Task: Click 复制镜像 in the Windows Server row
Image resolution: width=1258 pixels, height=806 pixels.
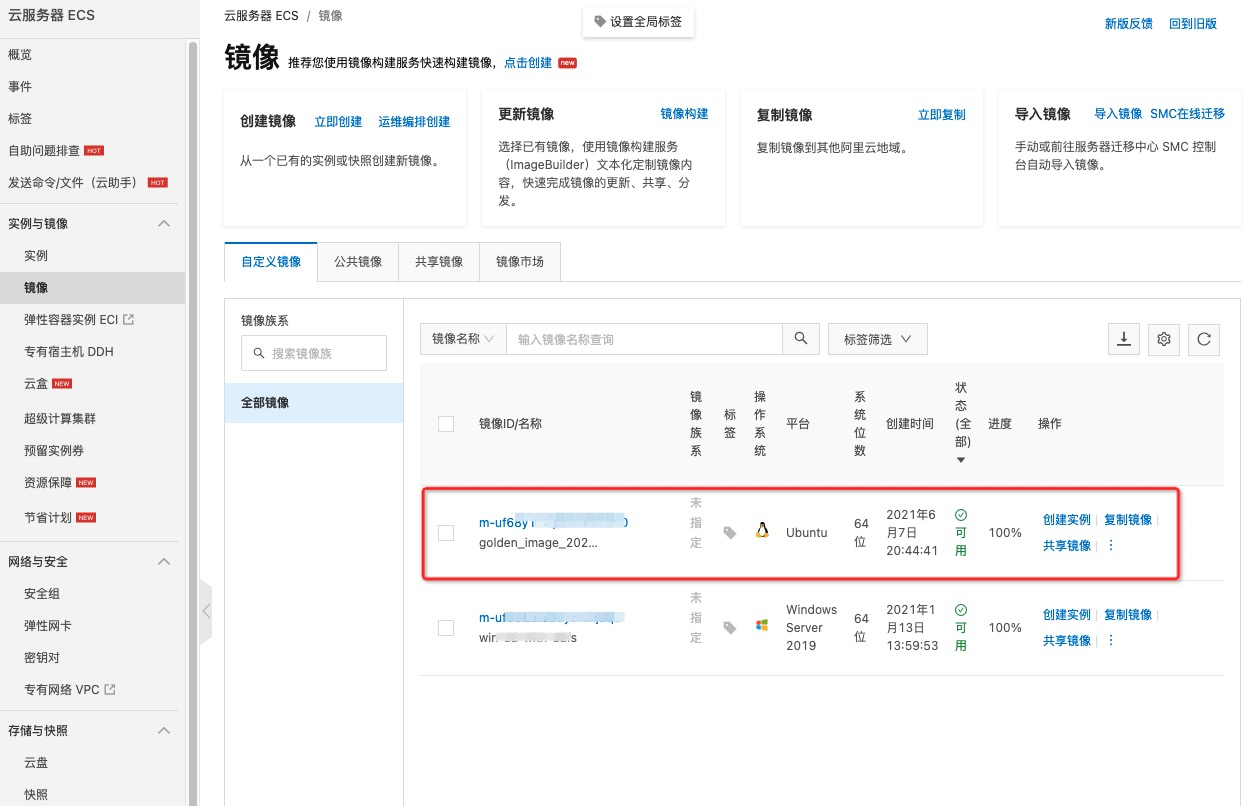Action: point(1128,615)
